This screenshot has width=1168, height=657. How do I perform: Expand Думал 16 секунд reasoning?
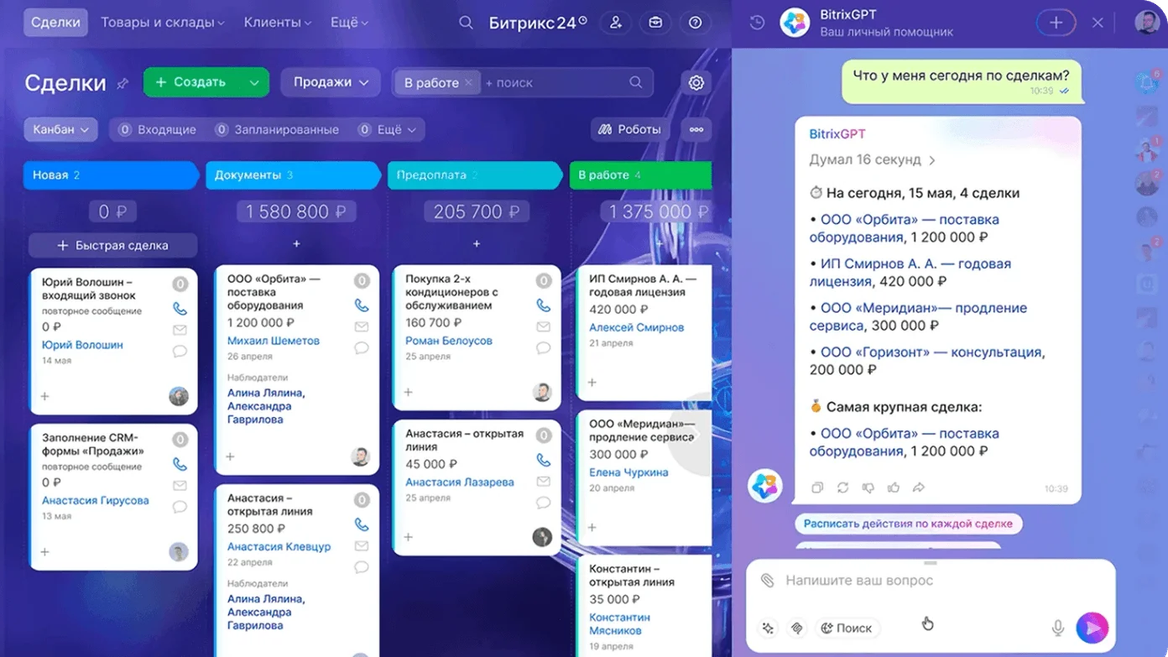pyautogui.click(x=872, y=160)
